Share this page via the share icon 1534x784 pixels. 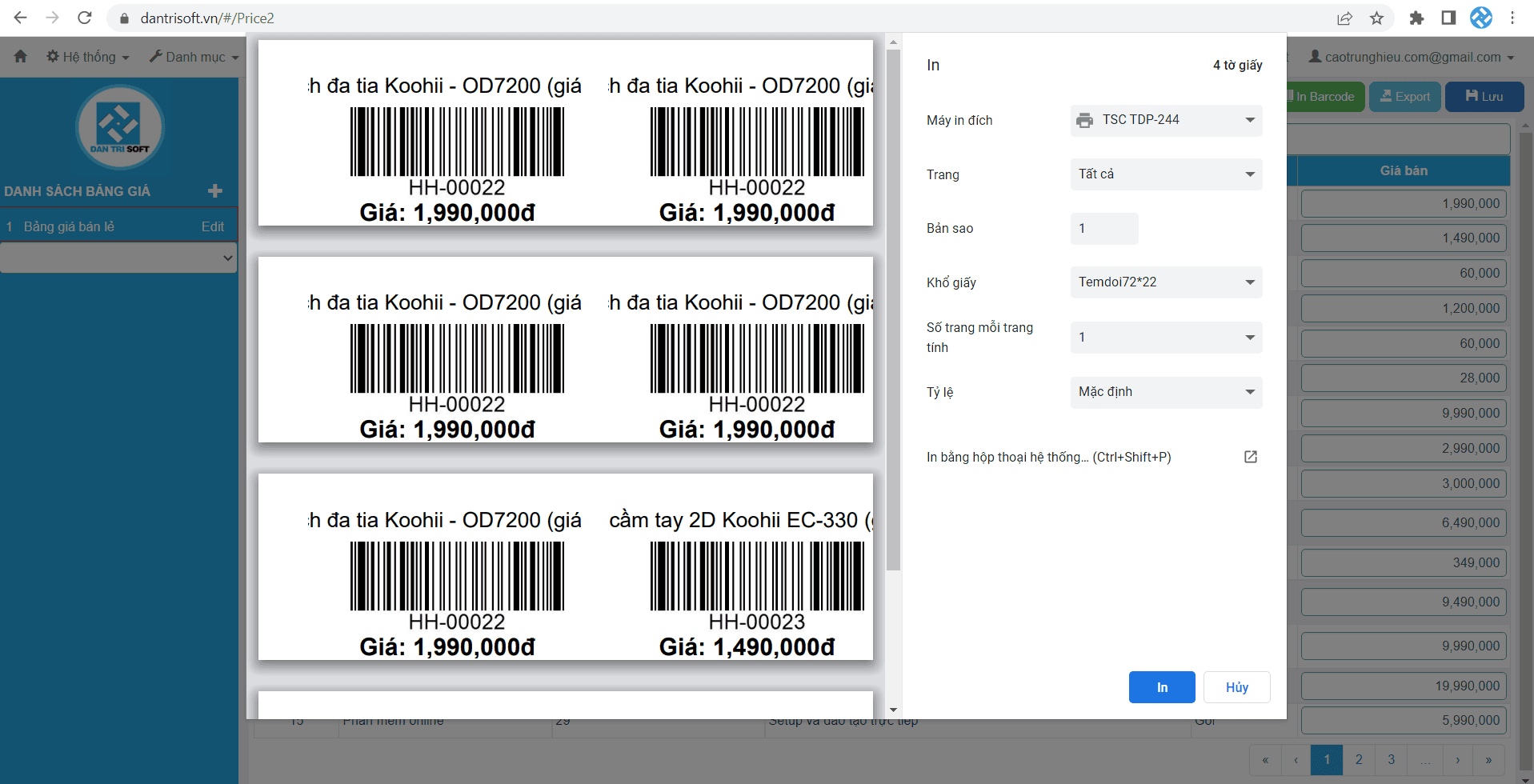(1344, 18)
